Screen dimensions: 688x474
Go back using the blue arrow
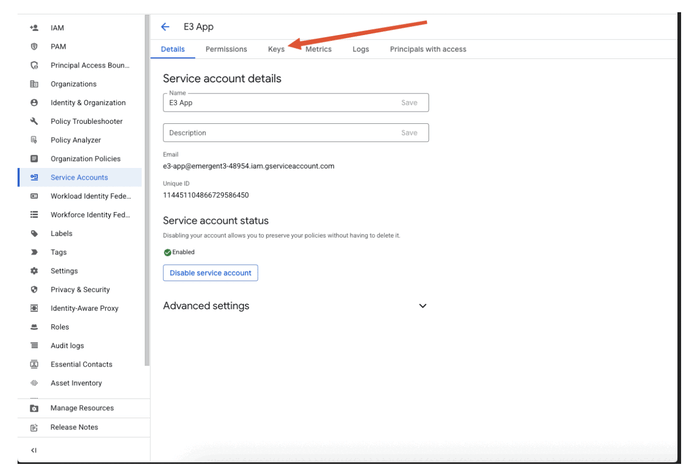(x=165, y=27)
